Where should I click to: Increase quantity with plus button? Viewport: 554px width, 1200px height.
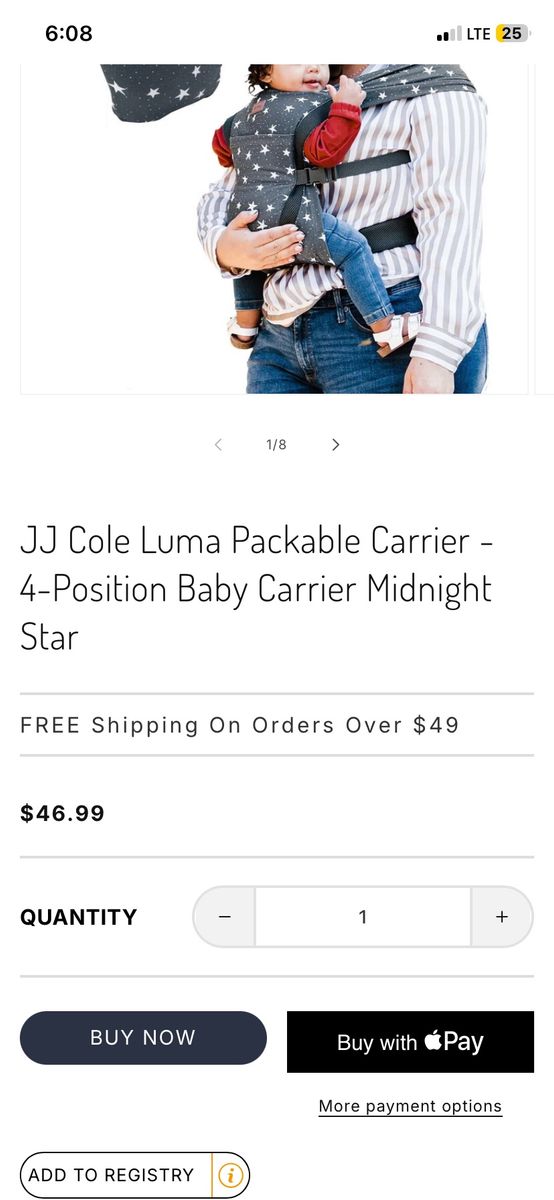point(501,916)
